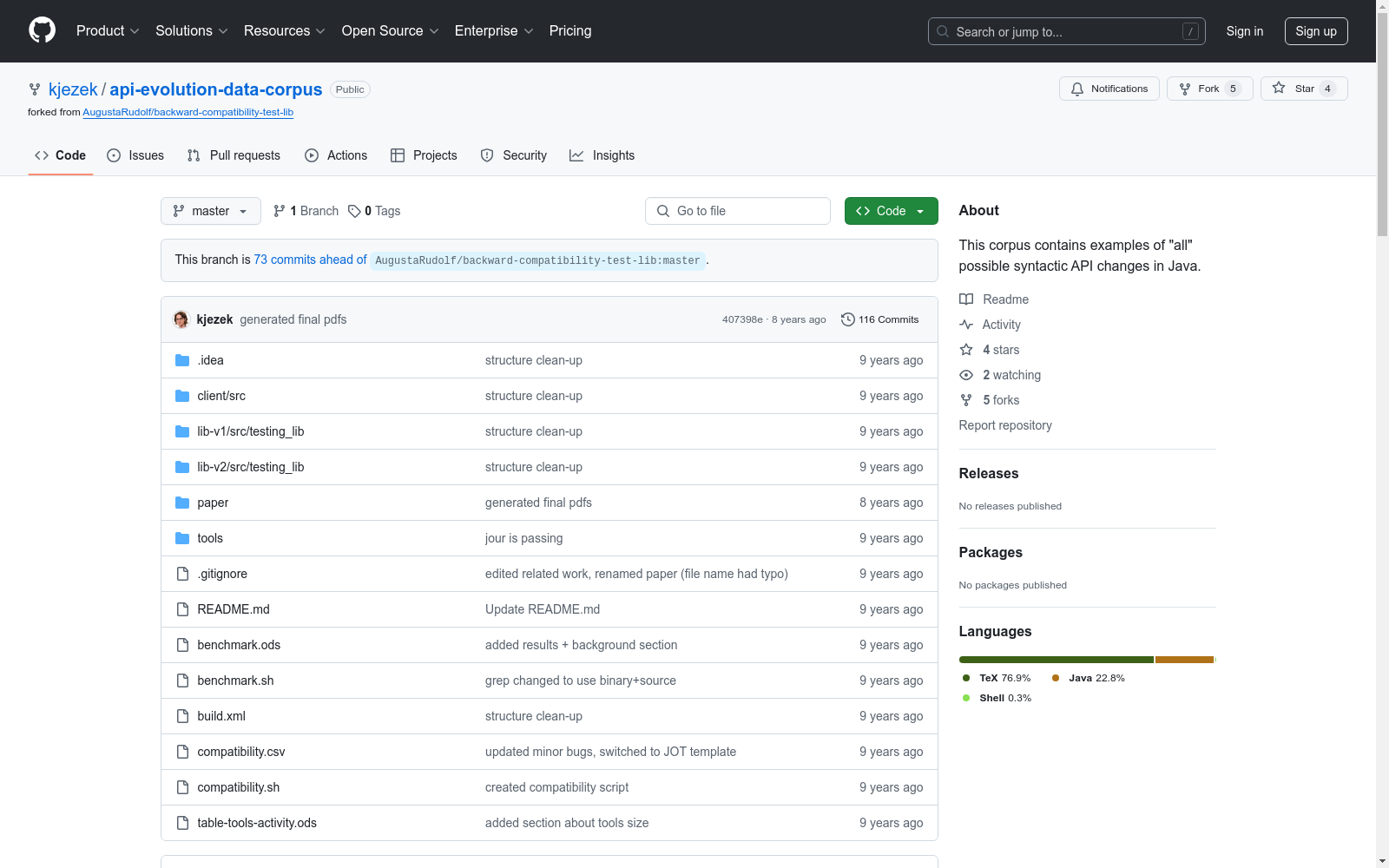Switch to the Security tab
The image size is (1389, 868).
pyautogui.click(x=514, y=155)
